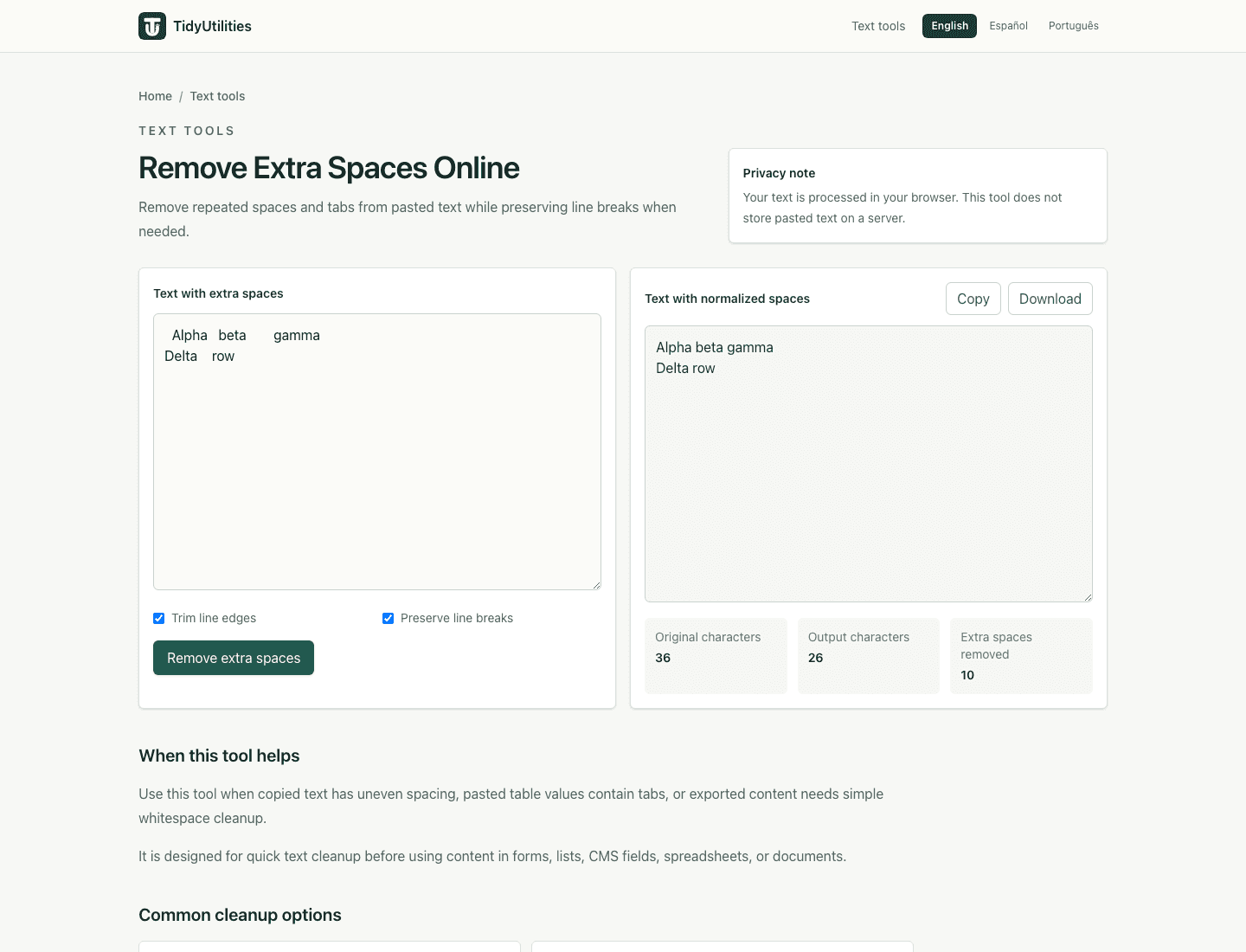
Task: Click the Original characters value 36
Action: coord(663,658)
